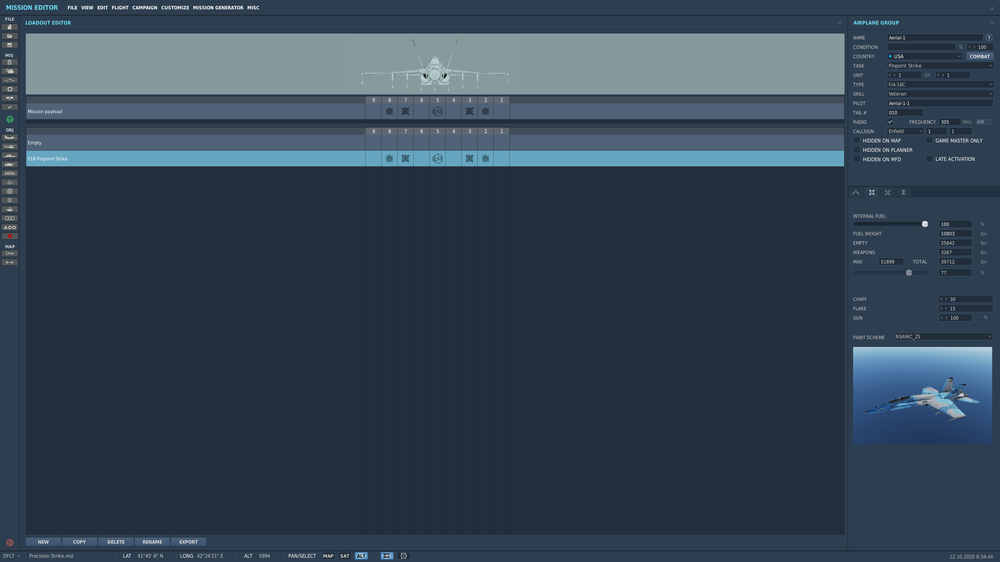This screenshot has height=562, width=1000.
Task: Enable Game Master Only checkbox
Action: (x=929, y=140)
